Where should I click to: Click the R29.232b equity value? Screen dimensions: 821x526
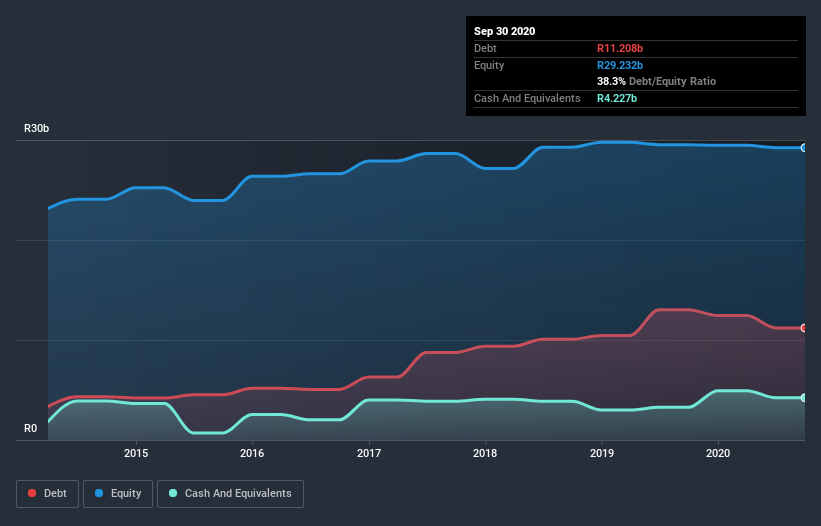[620, 65]
